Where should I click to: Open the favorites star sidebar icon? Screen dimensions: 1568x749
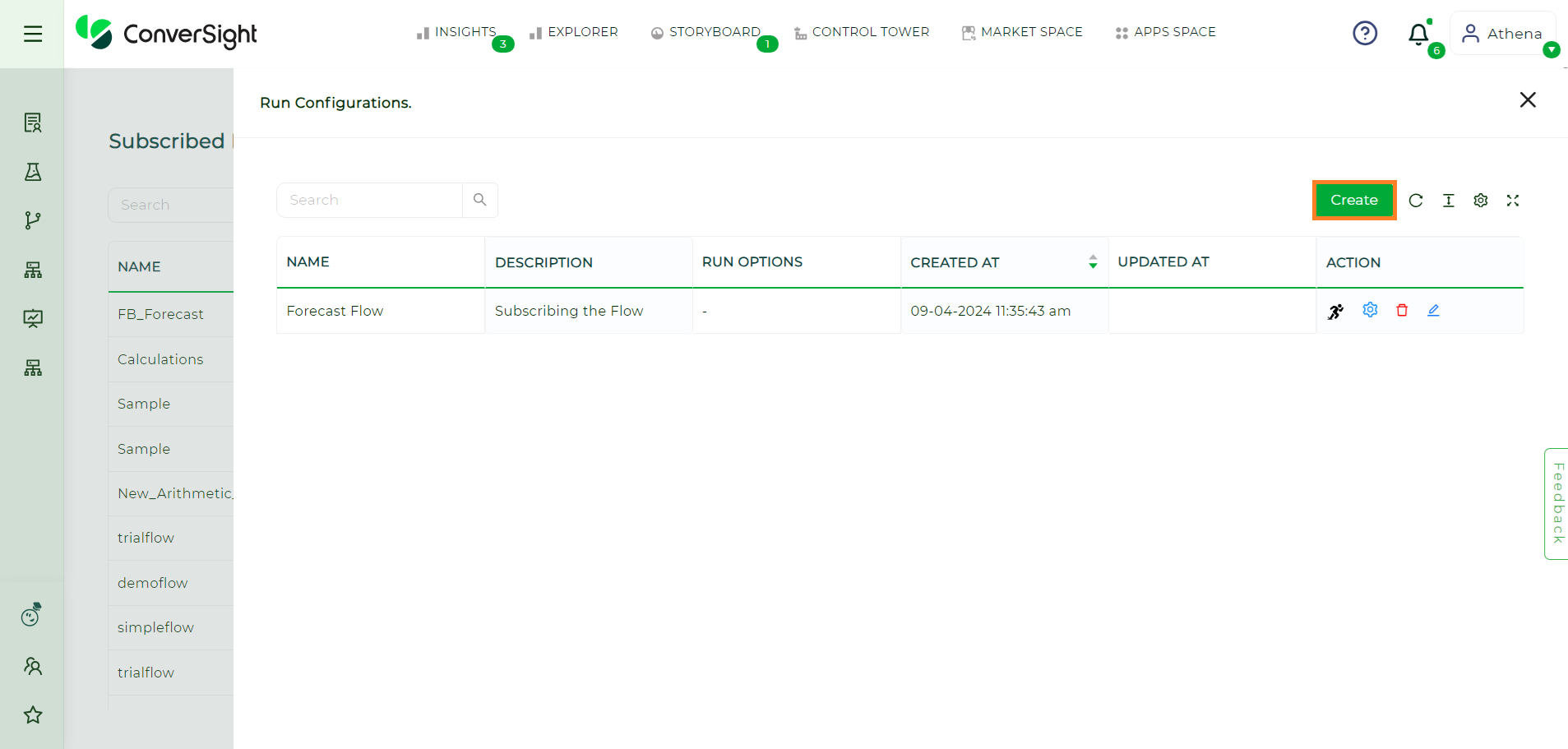(x=33, y=714)
